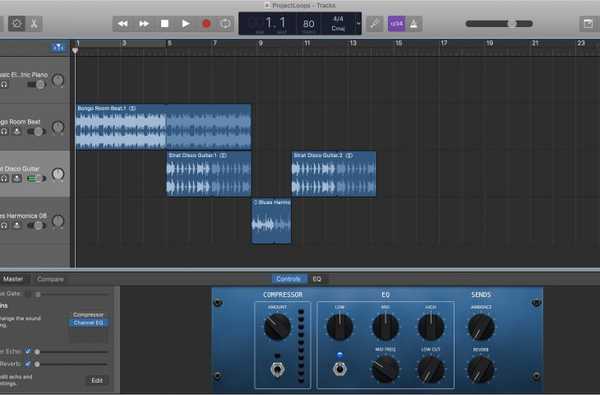Select the Harmonica 06 track header
This screenshot has width=600, height=395.
tap(35, 221)
